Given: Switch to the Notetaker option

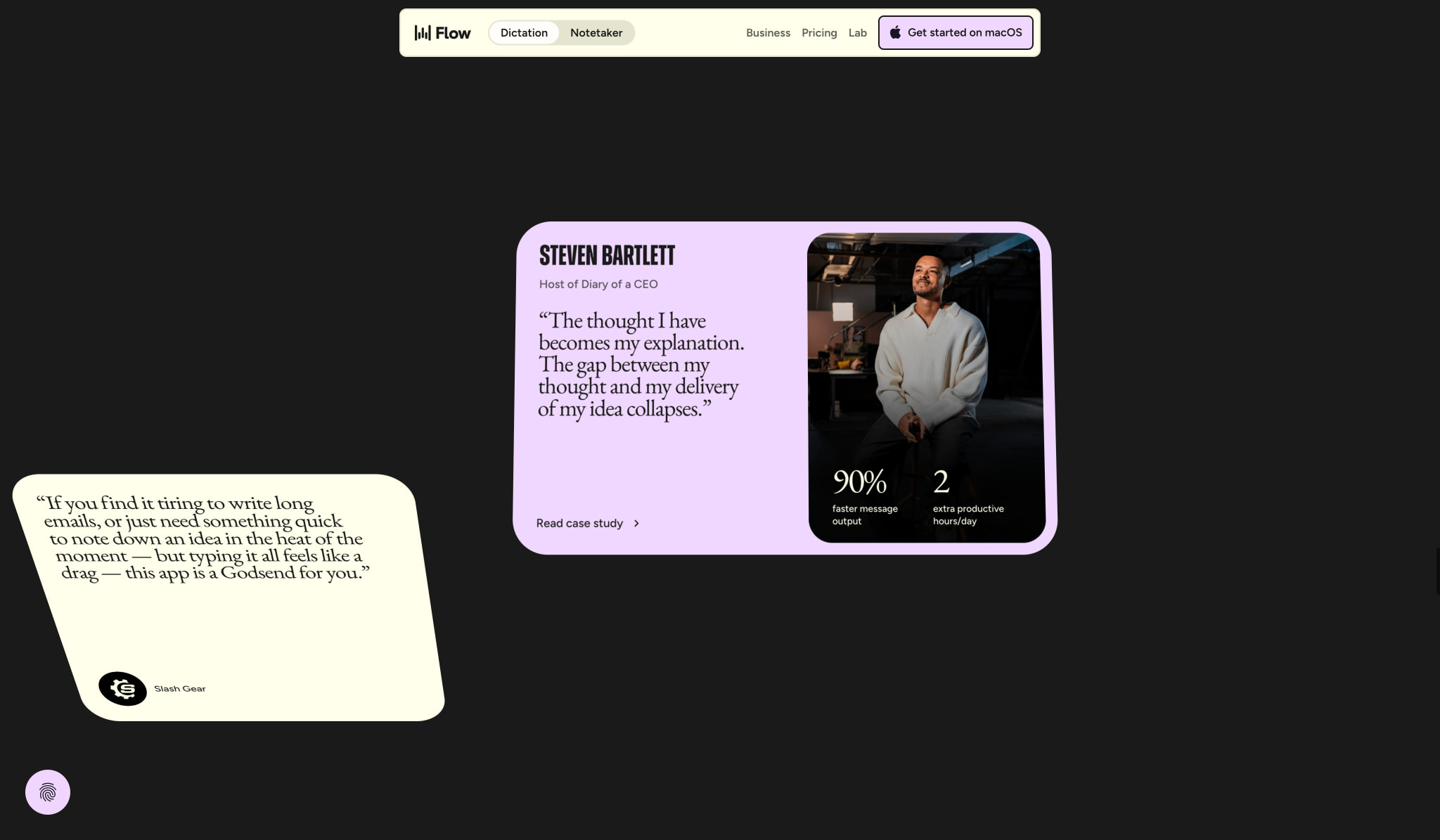Looking at the screenshot, I should tap(596, 33).
